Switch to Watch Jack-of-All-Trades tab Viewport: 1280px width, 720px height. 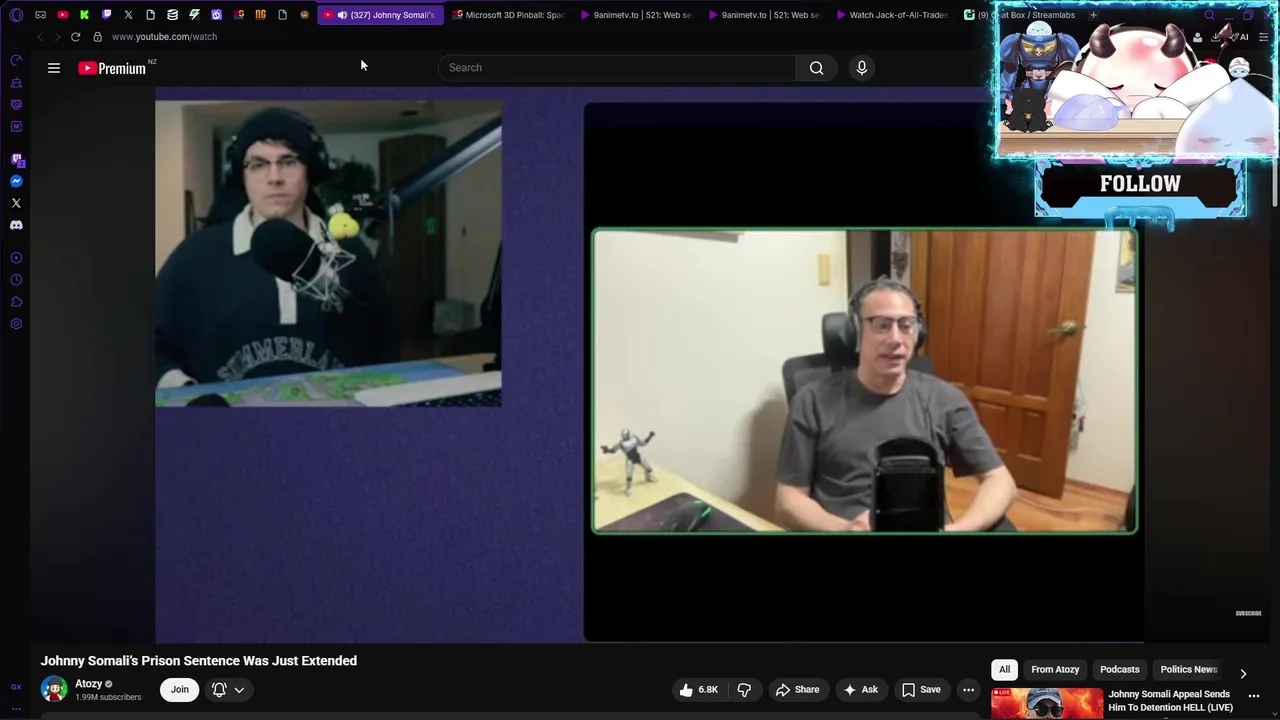pos(892,15)
